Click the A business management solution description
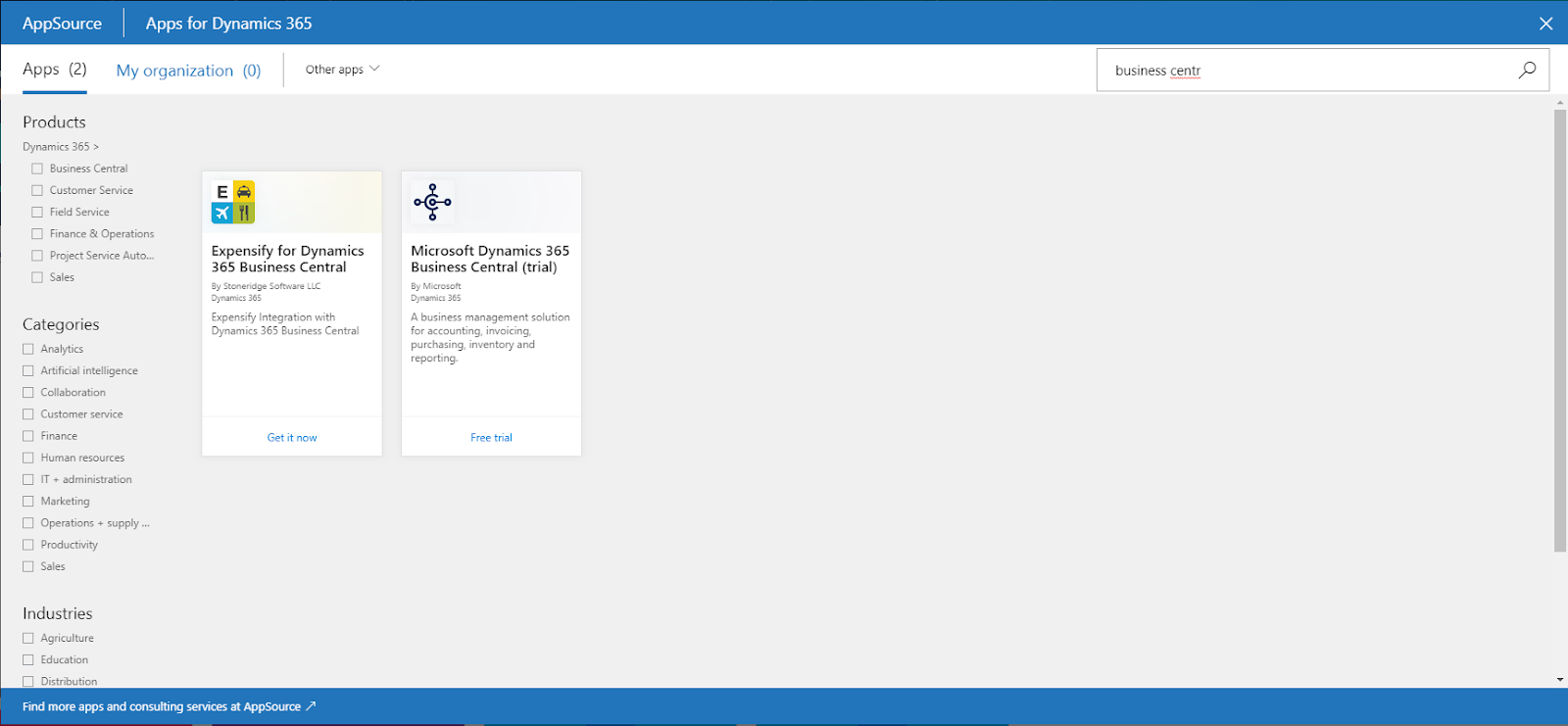The height and width of the screenshot is (726, 1568). tap(490, 338)
